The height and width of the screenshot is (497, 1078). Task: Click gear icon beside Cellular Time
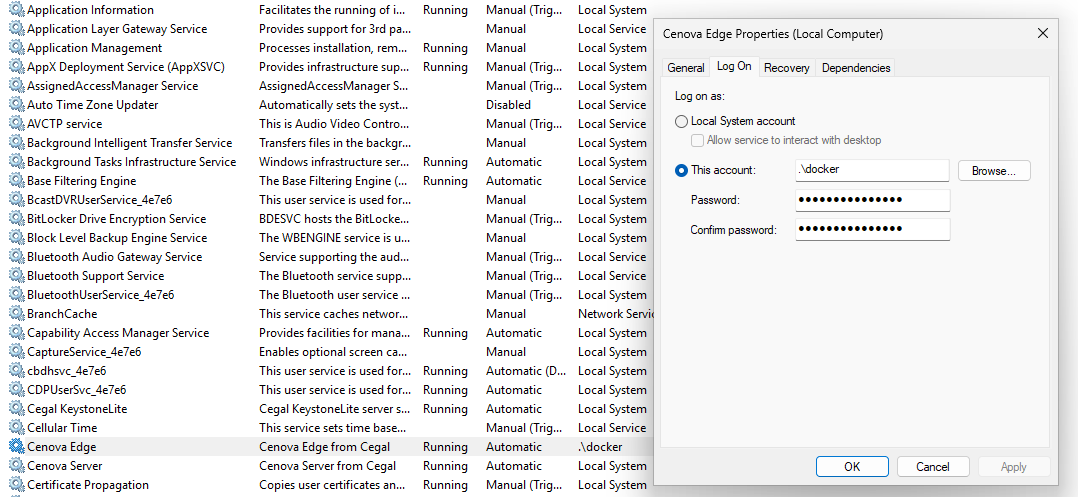[16, 428]
